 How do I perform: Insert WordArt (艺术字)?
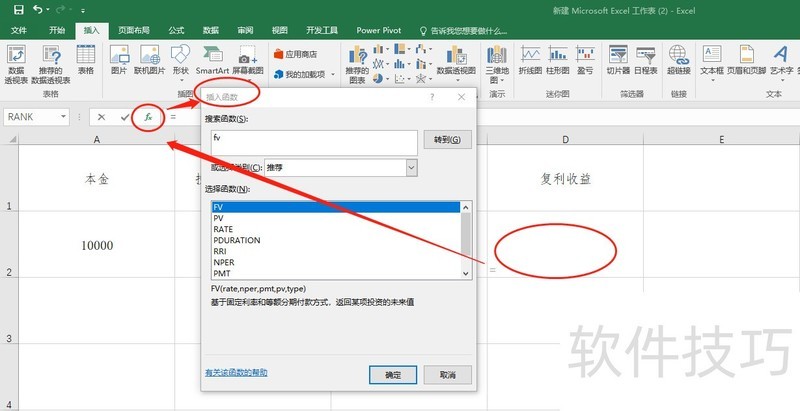(x=781, y=60)
